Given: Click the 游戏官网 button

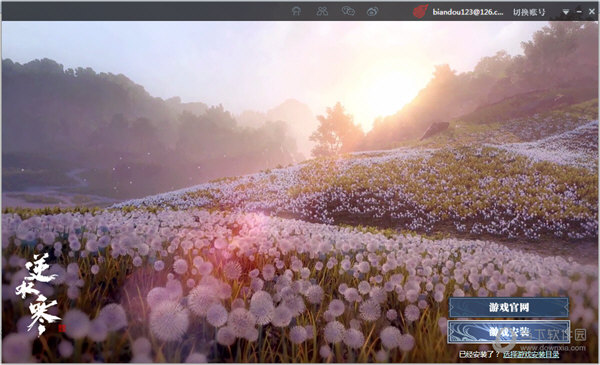Looking at the screenshot, I should (x=509, y=308).
